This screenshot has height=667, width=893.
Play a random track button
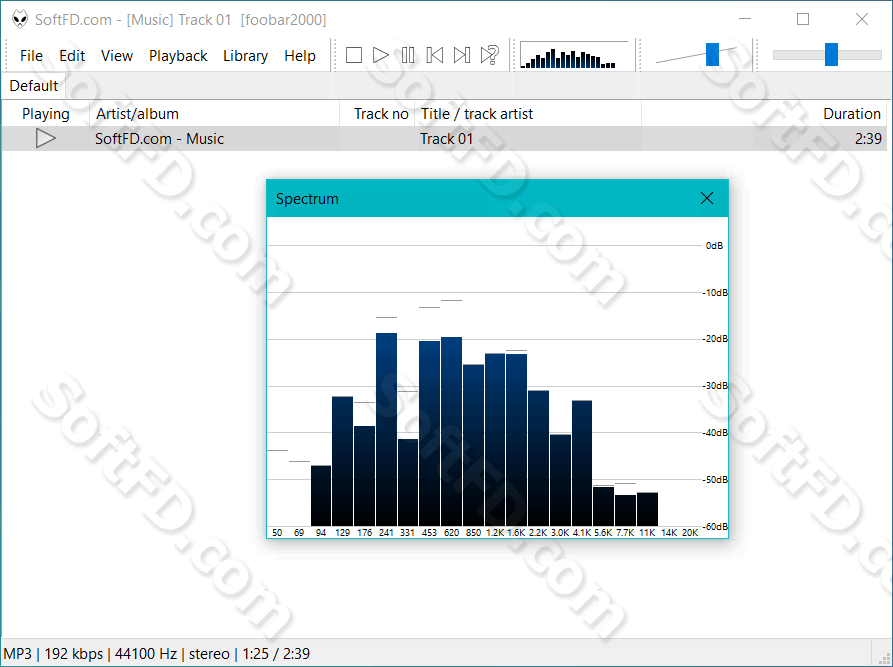coord(489,55)
